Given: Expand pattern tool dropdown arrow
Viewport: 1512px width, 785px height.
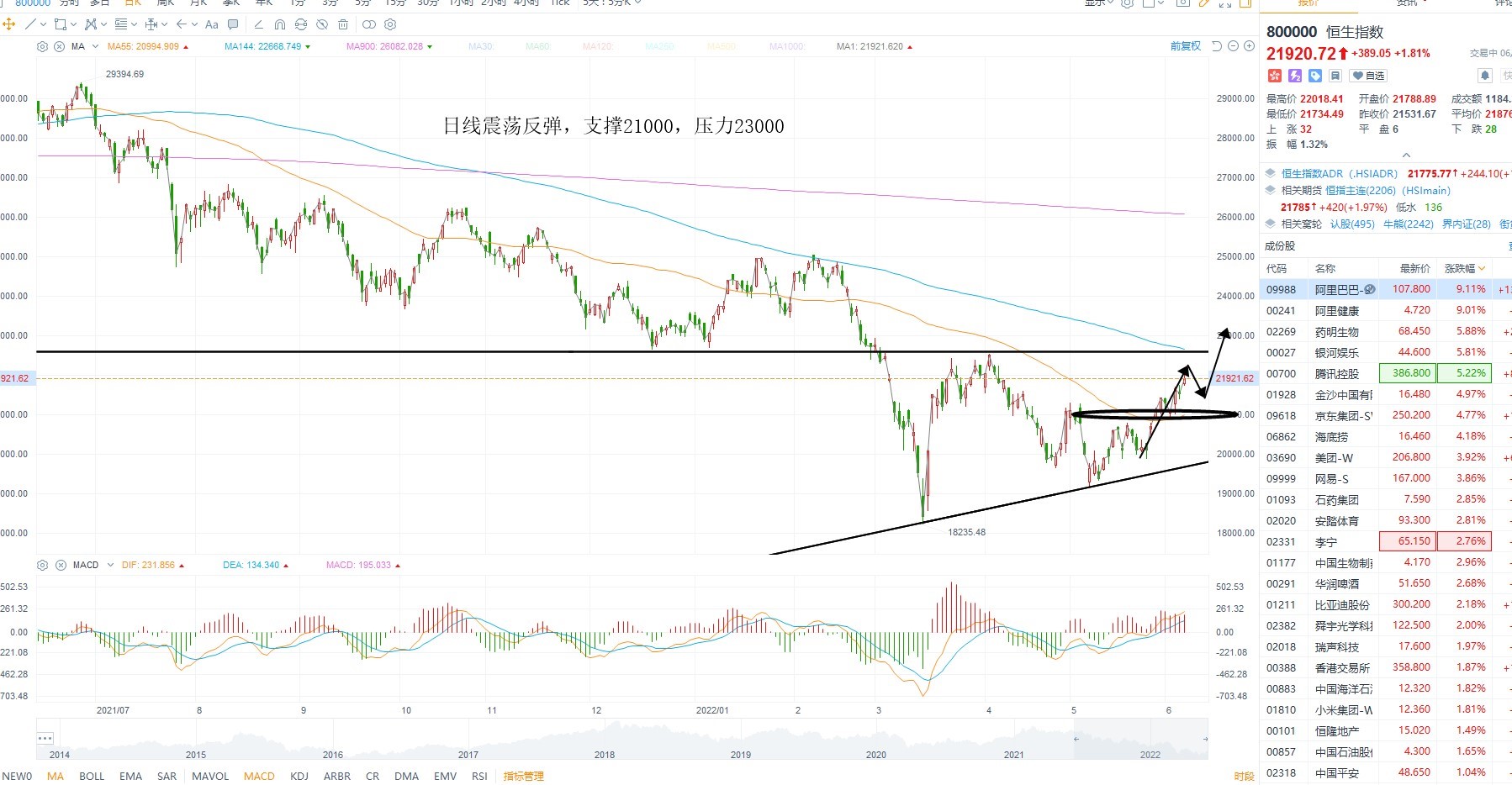Looking at the screenshot, I should point(103,24).
